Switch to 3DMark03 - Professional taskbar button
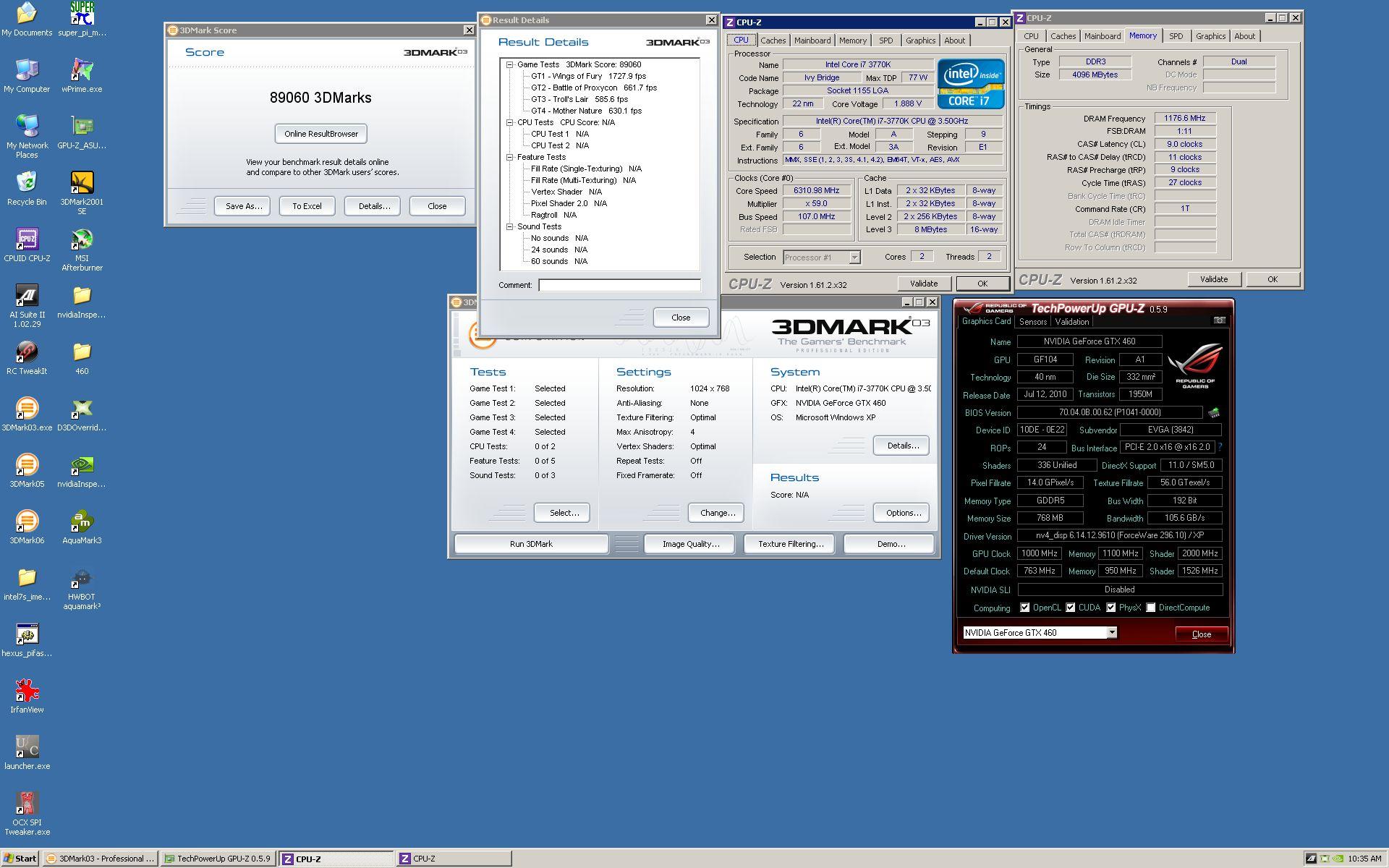Image resolution: width=1389 pixels, height=868 pixels. tap(101, 859)
